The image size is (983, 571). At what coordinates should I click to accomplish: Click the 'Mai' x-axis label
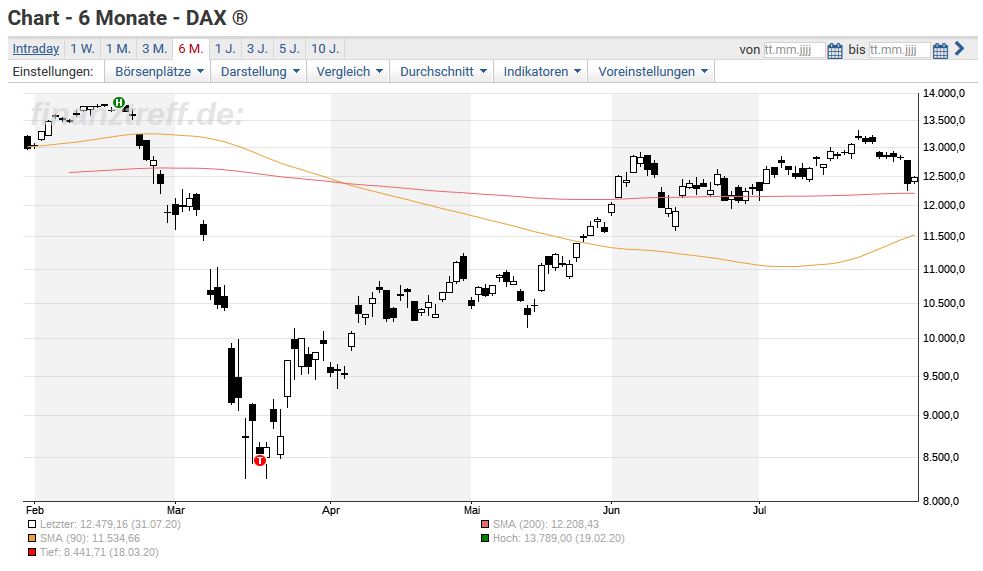pos(471,510)
